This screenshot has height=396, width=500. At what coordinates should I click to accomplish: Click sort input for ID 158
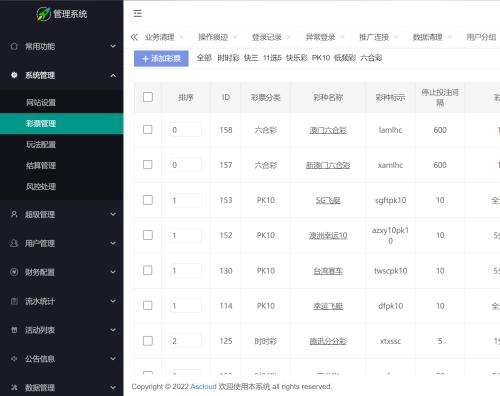[x=186, y=130]
